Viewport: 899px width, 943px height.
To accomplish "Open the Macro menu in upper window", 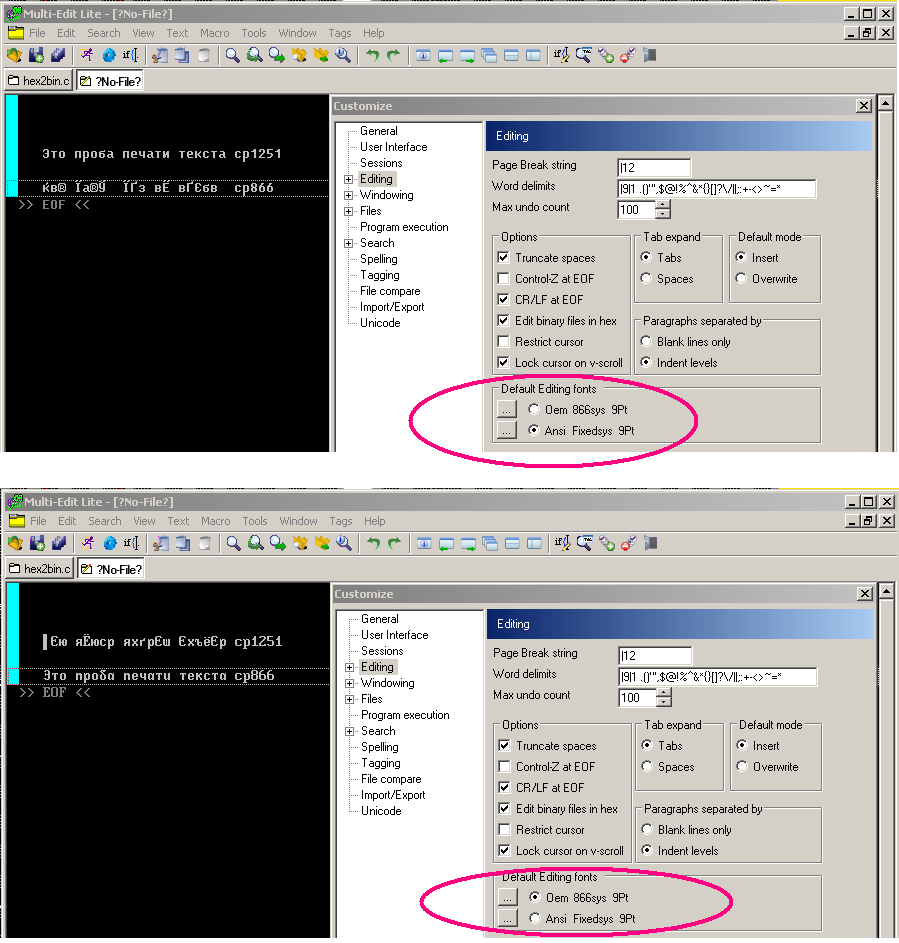I will (215, 33).
